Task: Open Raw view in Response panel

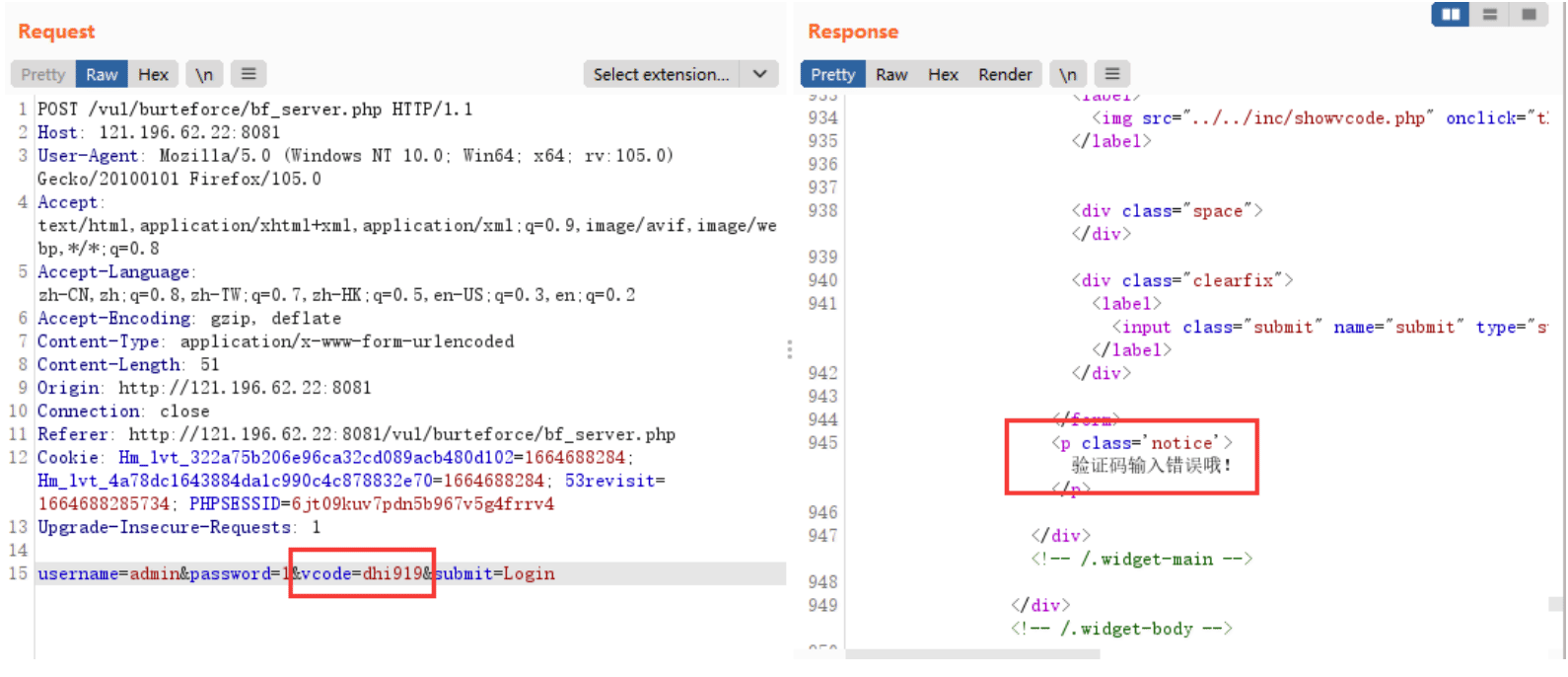Action: [891, 74]
